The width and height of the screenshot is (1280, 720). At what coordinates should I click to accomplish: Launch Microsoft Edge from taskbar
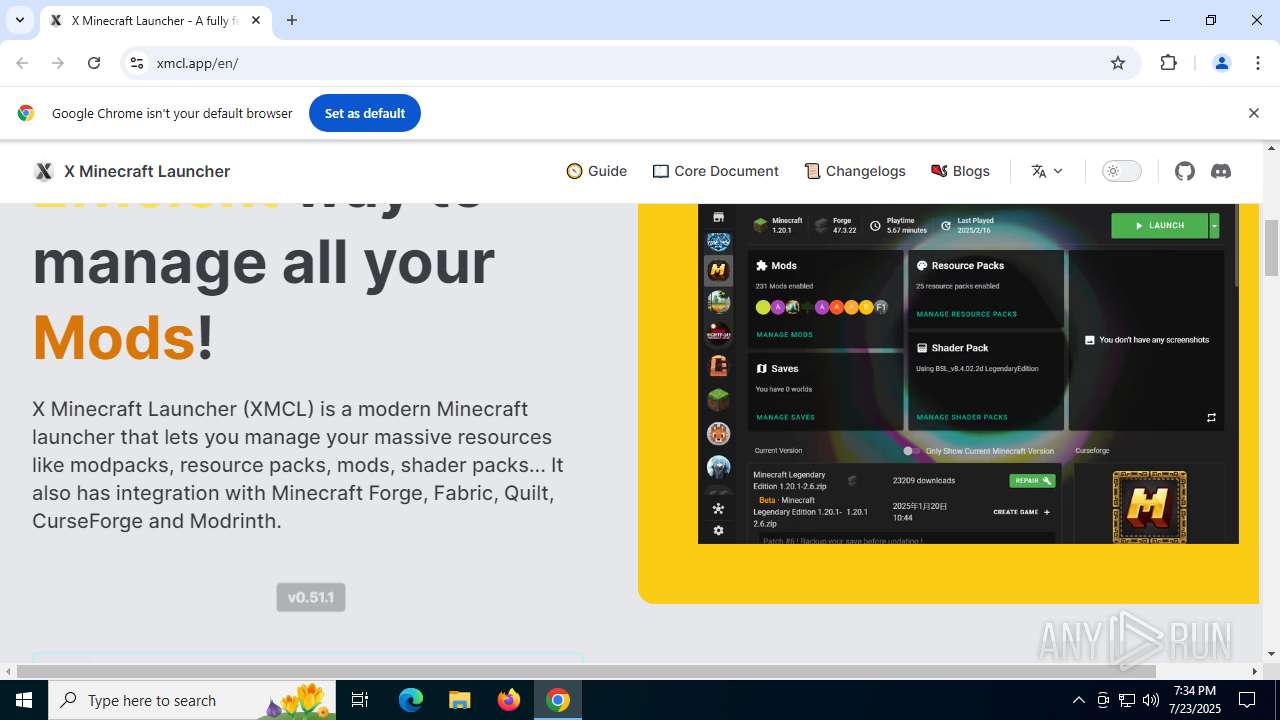411,700
